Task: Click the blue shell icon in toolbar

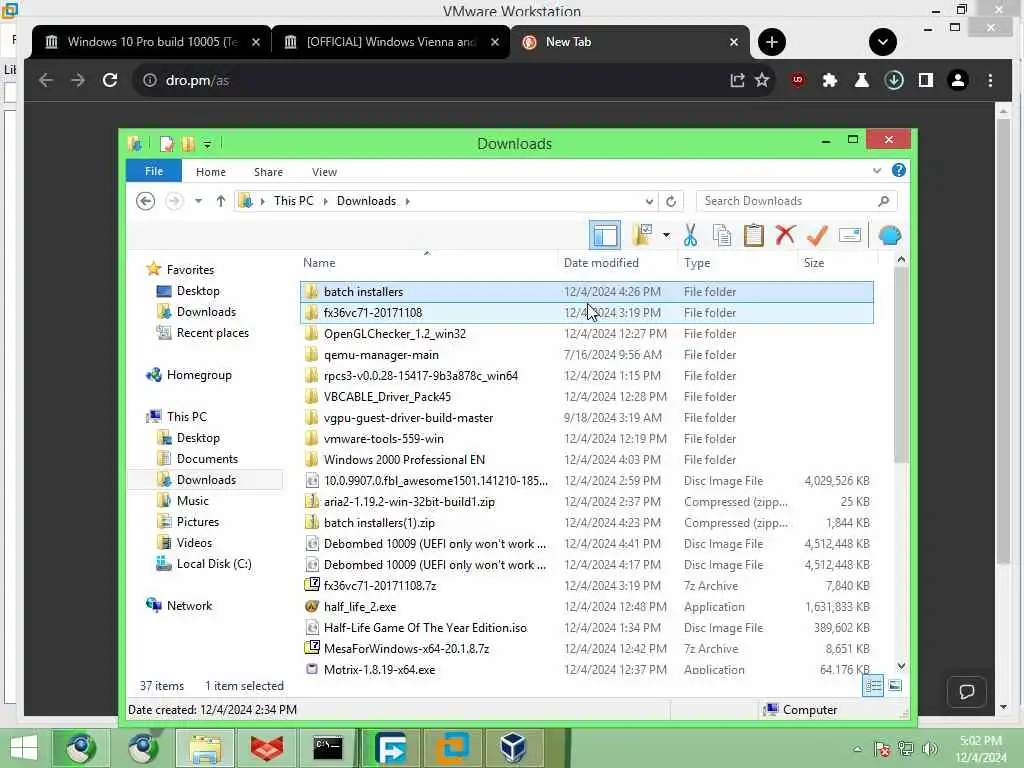Action: point(889,235)
